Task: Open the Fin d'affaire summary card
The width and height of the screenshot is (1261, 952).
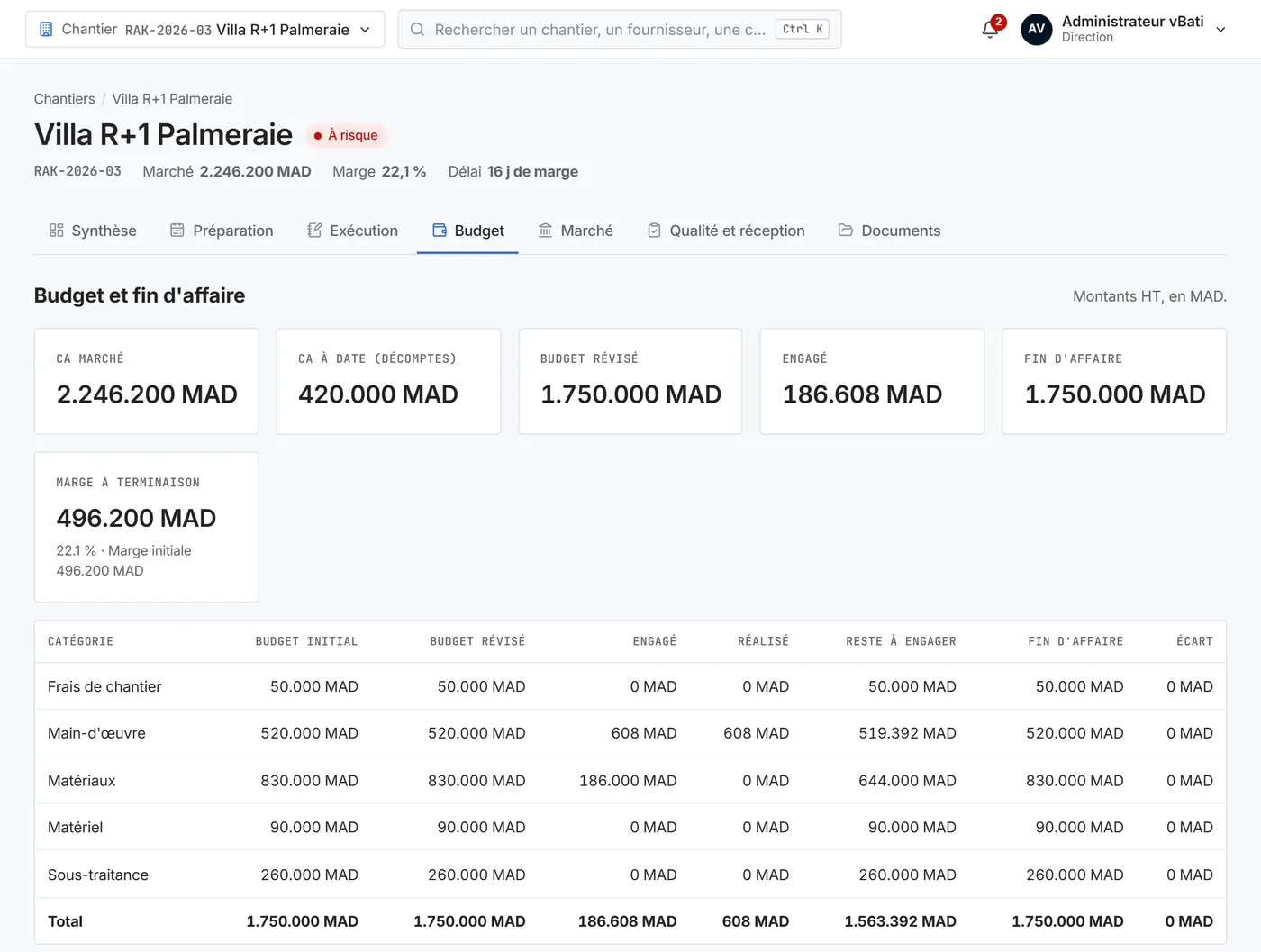Action: (1114, 381)
